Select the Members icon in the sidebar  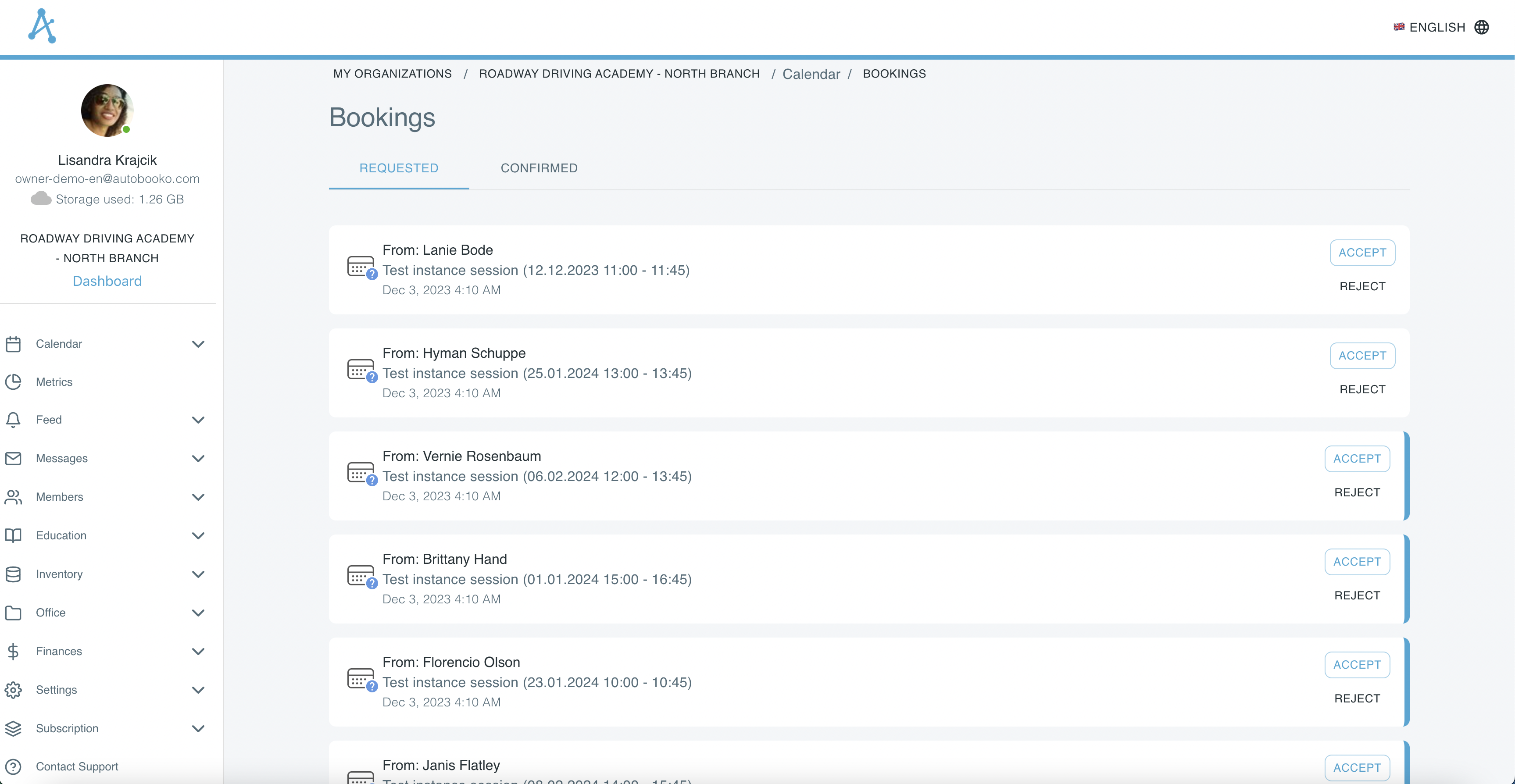(14, 497)
